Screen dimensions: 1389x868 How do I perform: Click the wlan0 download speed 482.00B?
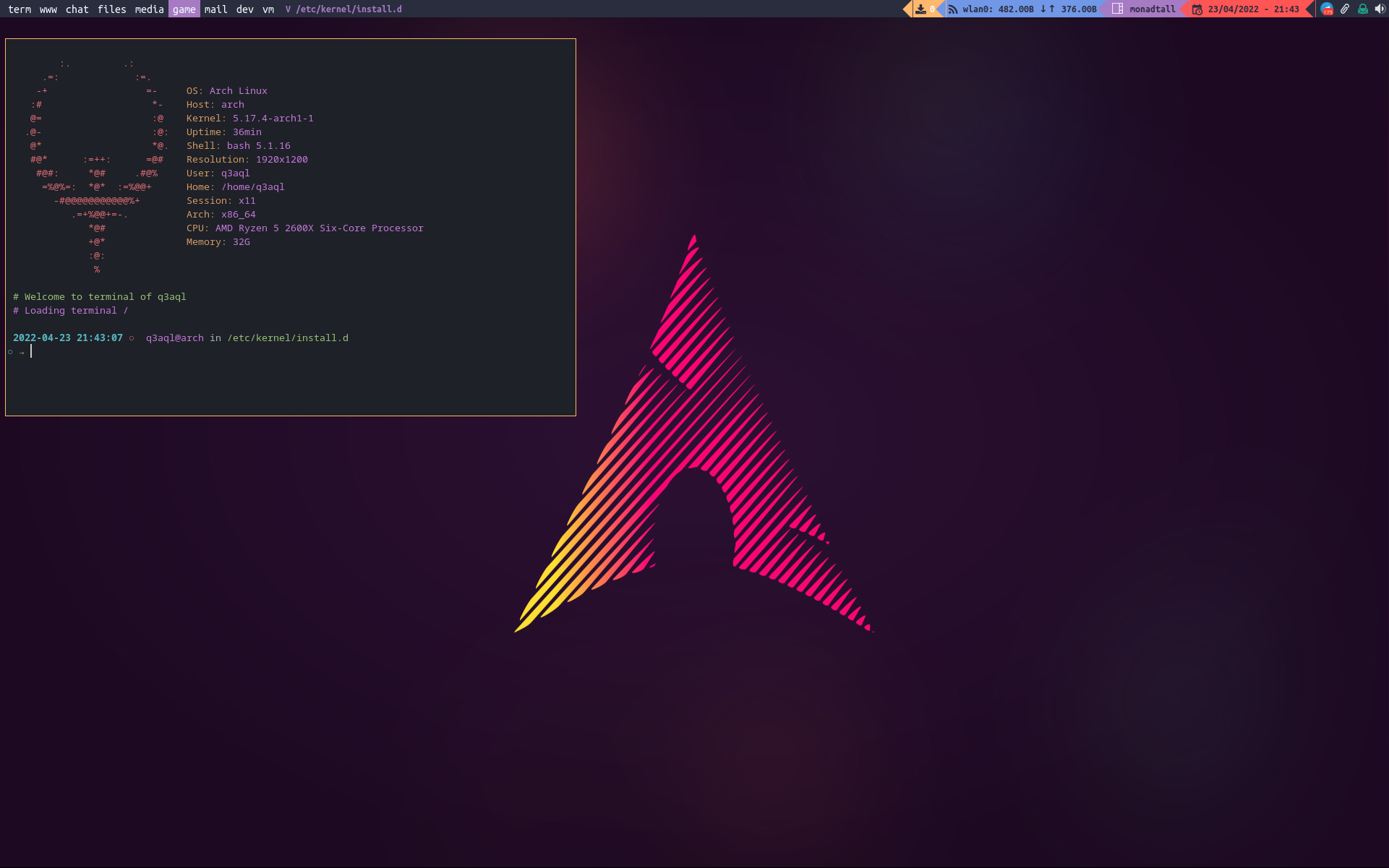pos(1016,9)
